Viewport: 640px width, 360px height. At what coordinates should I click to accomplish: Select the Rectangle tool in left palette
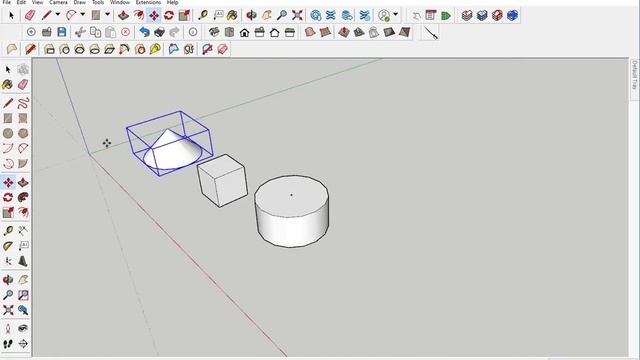click(8, 118)
